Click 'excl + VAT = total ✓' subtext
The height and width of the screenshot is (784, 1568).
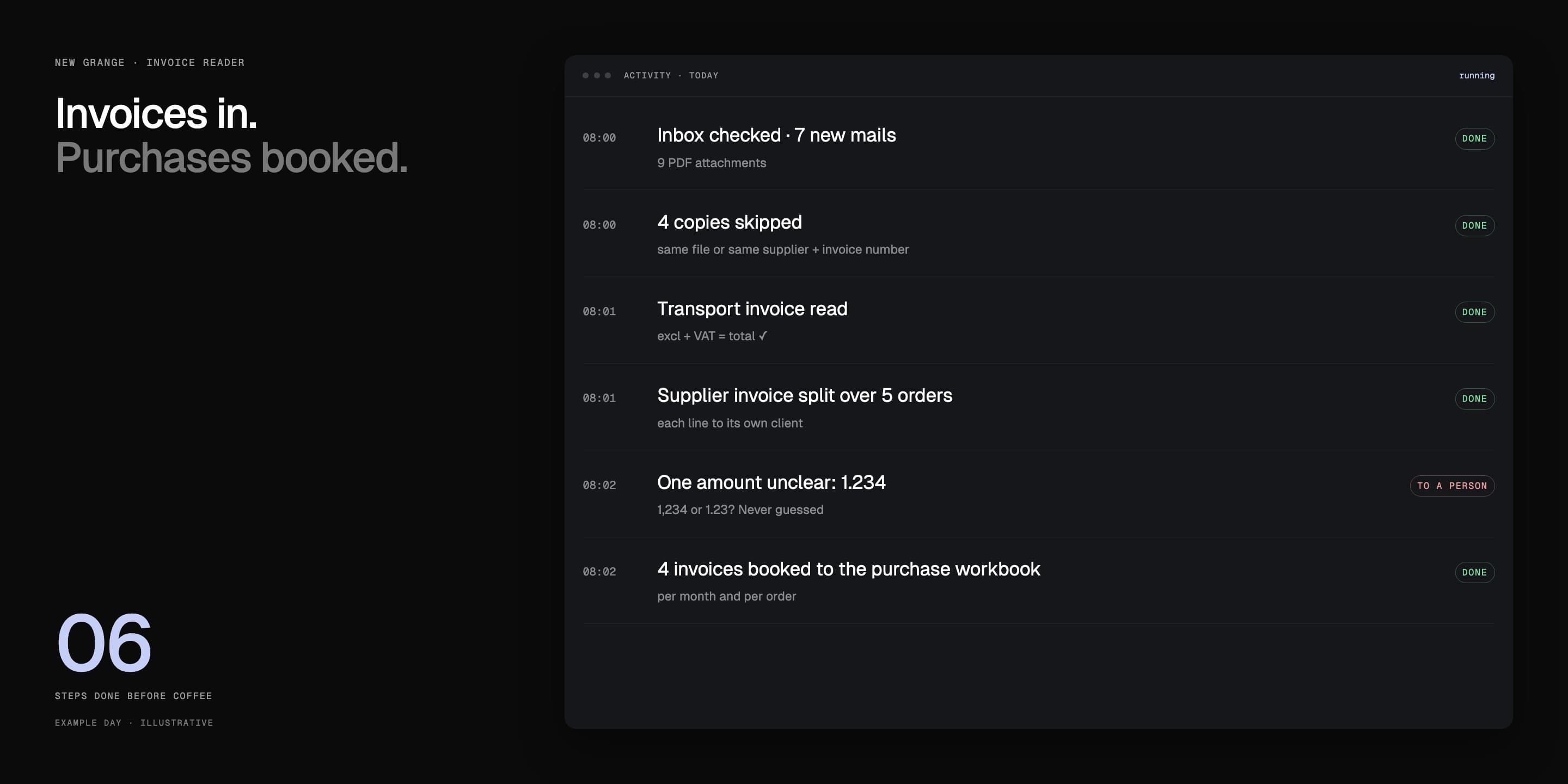pyautogui.click(x=712, y=336)
